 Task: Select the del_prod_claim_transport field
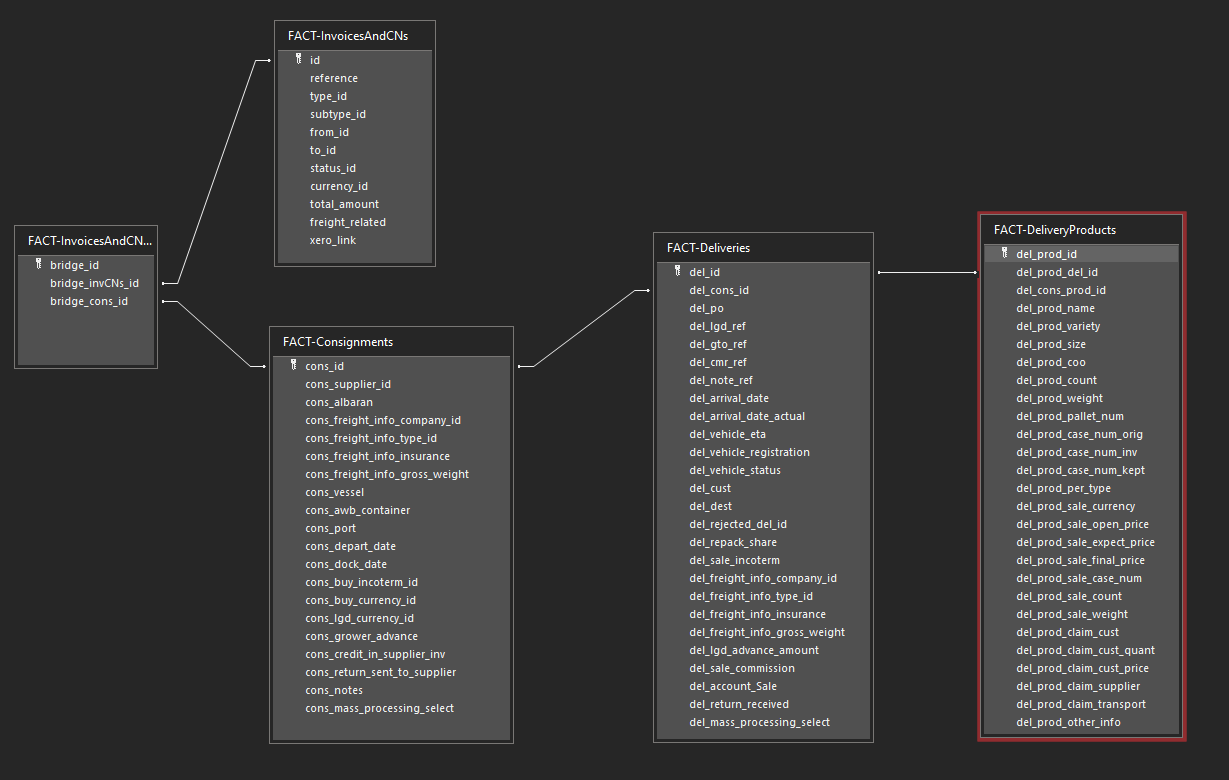click(1082, 704)
